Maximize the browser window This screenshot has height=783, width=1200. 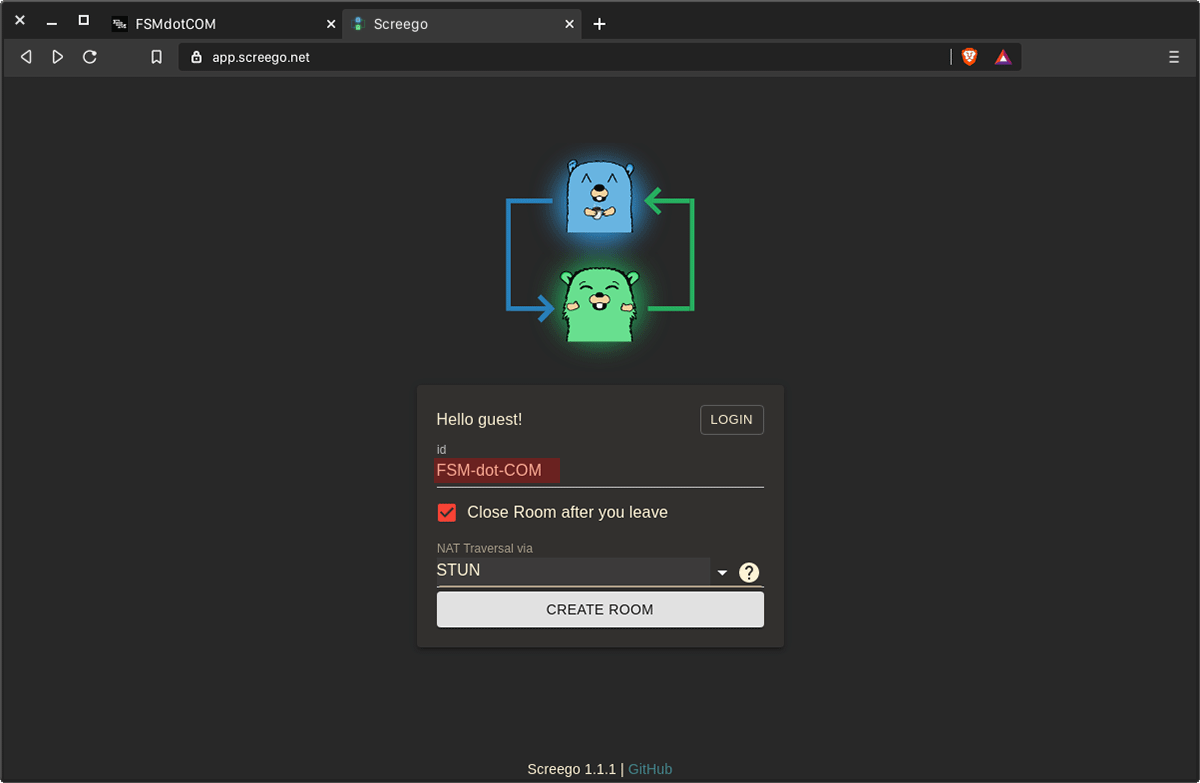point(84,20)
